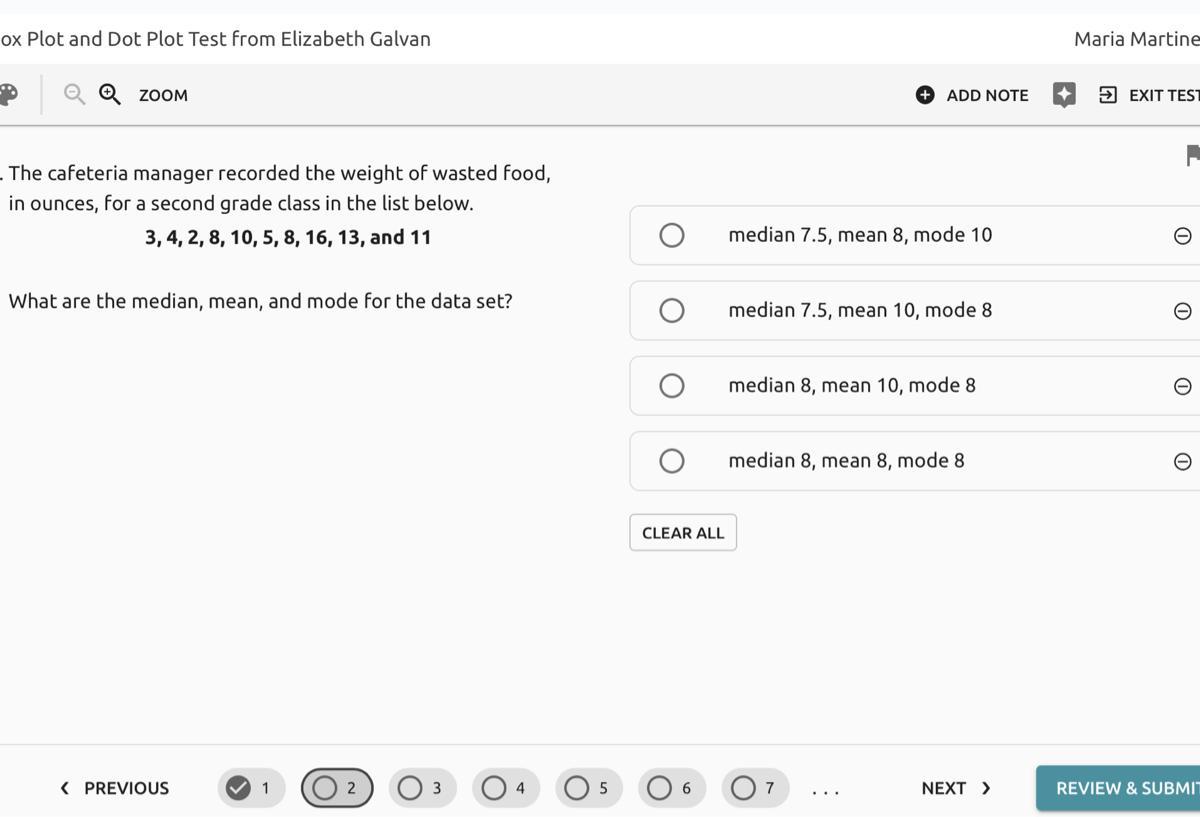Go to the next question

point(955,788)
